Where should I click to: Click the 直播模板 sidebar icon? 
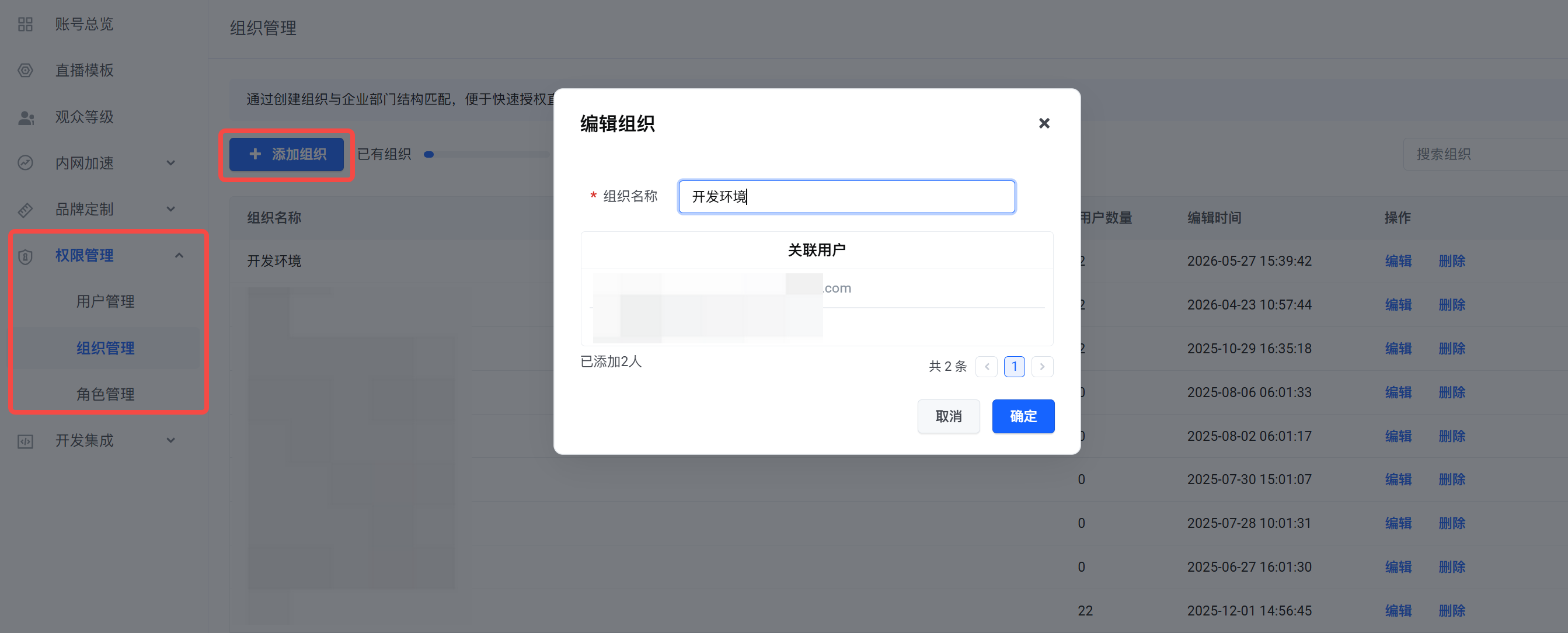(25, 71)
